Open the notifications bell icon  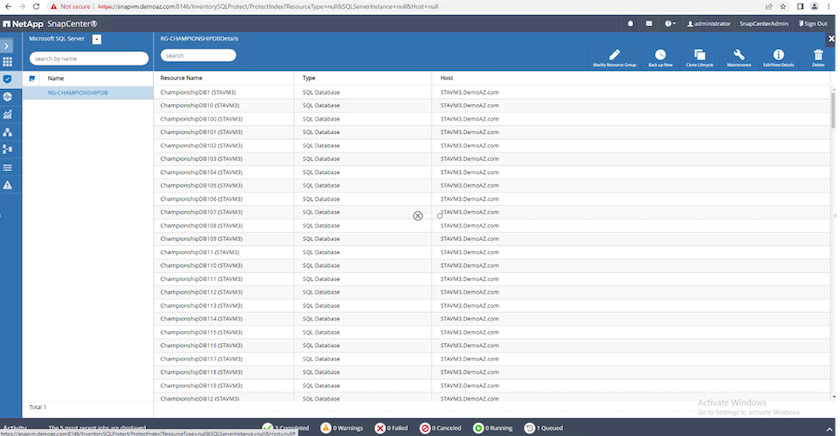pyautogui.click(x=631, y=24)
